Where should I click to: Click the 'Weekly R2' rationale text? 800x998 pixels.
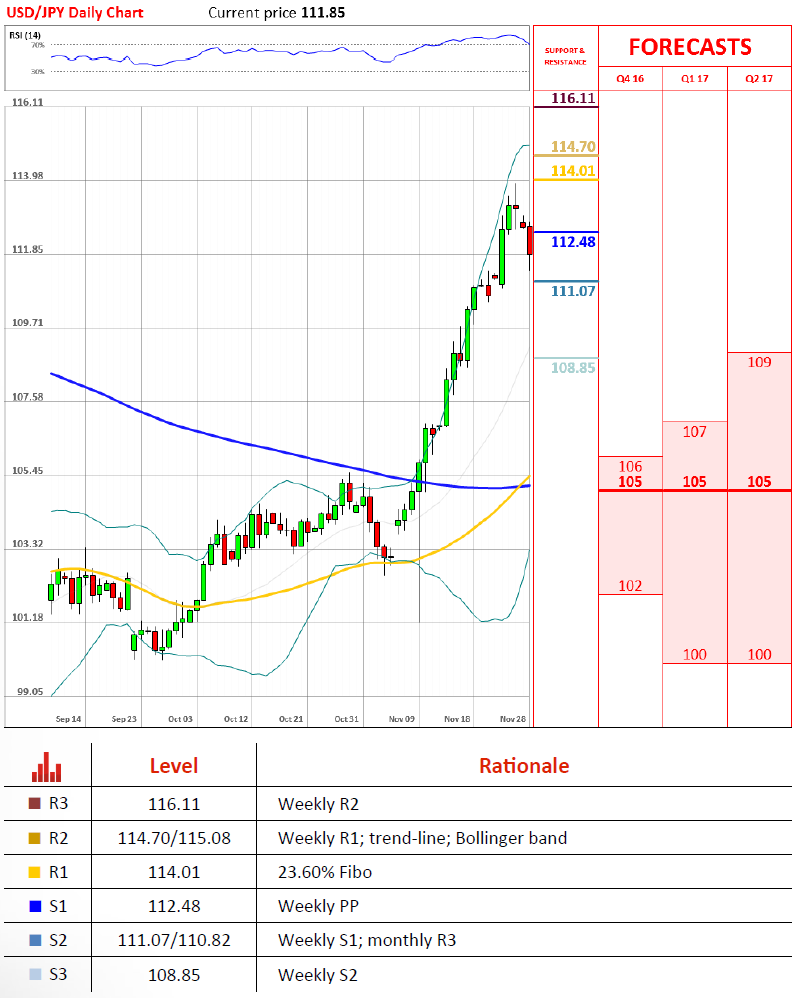click(318, 804)
